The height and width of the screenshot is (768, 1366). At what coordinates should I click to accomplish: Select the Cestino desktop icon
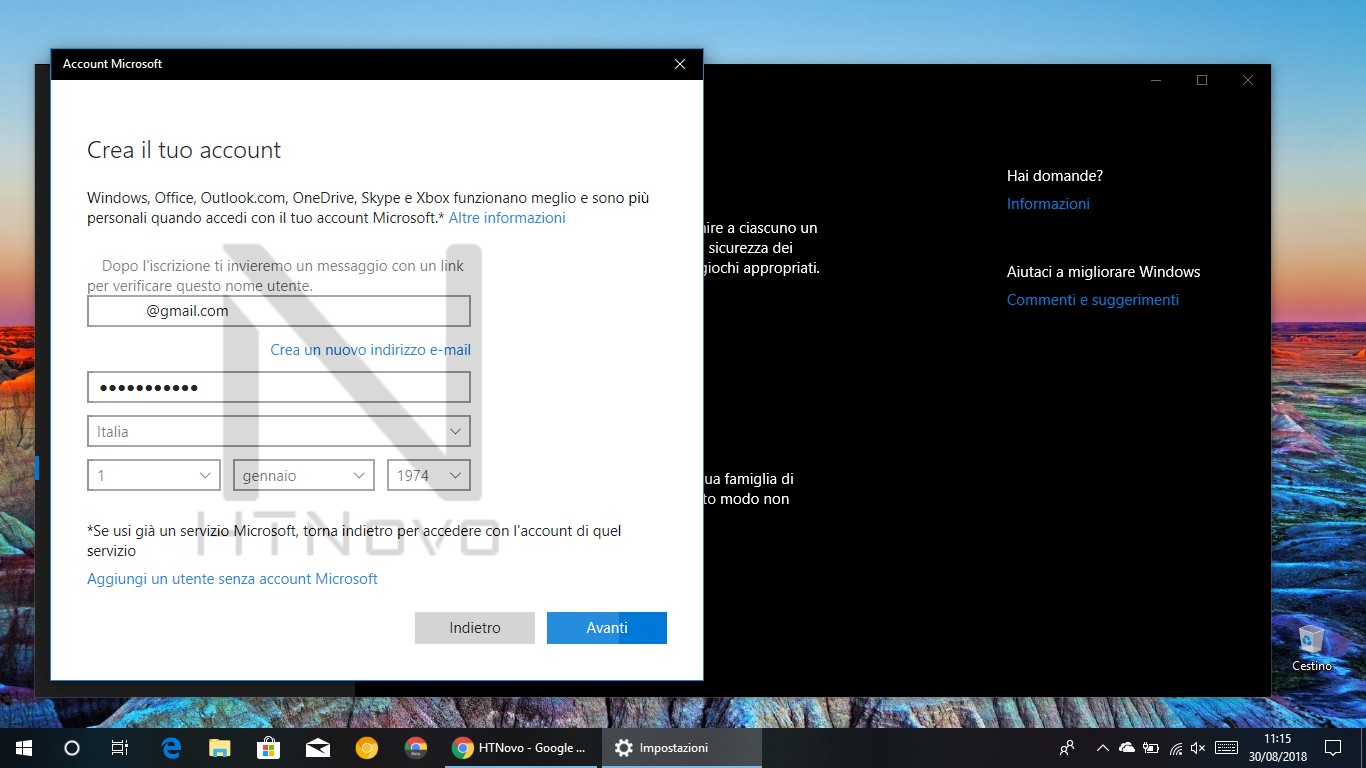click(1311, 648)
